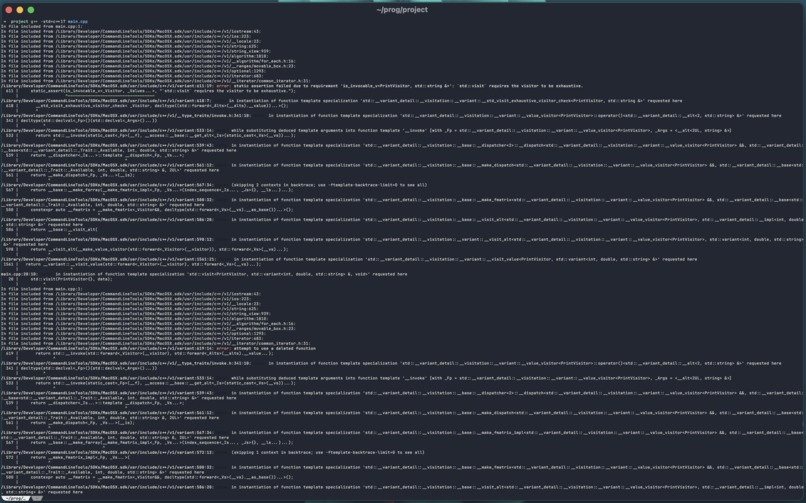Click the red 'error:' label before 'static assertion failed'
Image resolution: width=806 pixels, height=503 pixels.
click(223, 86)
